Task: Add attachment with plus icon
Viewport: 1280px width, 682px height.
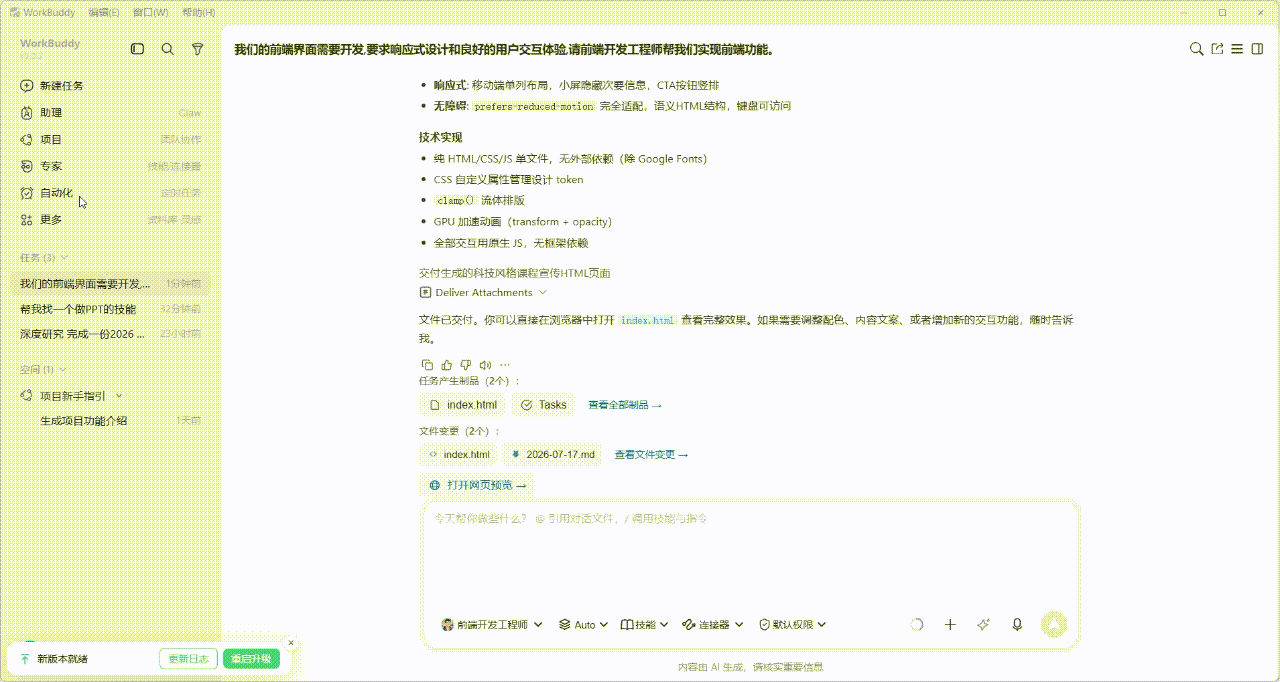Action: (950, 624)
